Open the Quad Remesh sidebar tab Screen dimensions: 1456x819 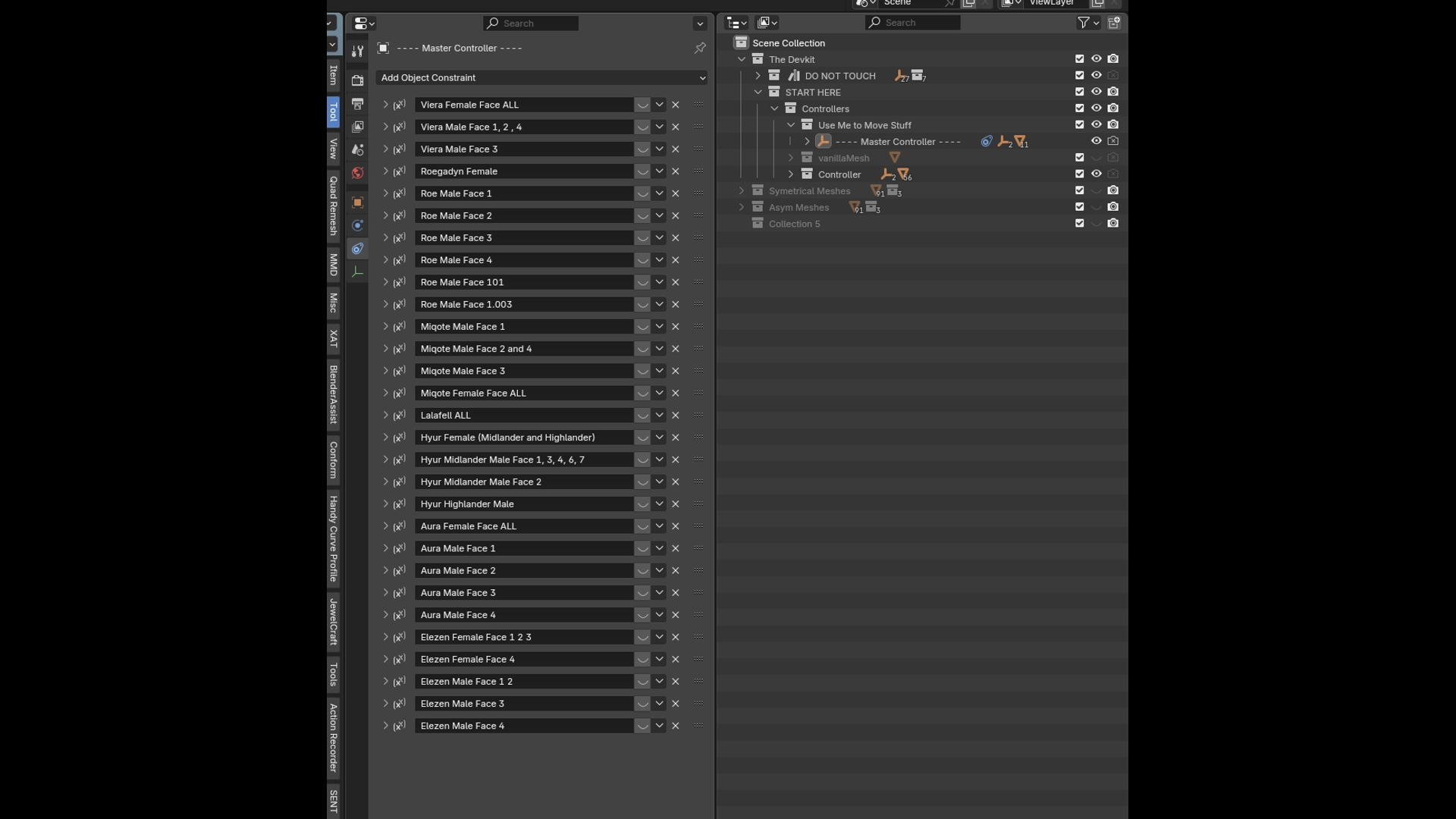(x=333, y=206)
